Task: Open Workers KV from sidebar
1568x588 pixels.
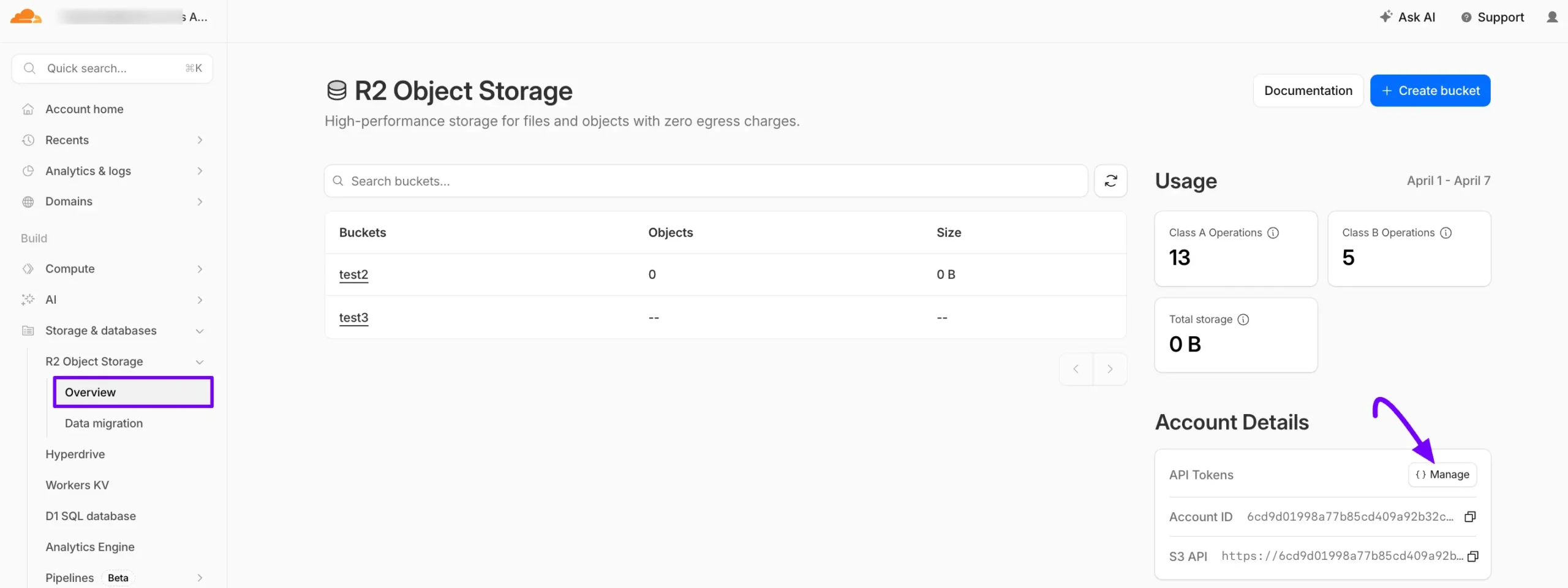Action: (x=77, y=485)
